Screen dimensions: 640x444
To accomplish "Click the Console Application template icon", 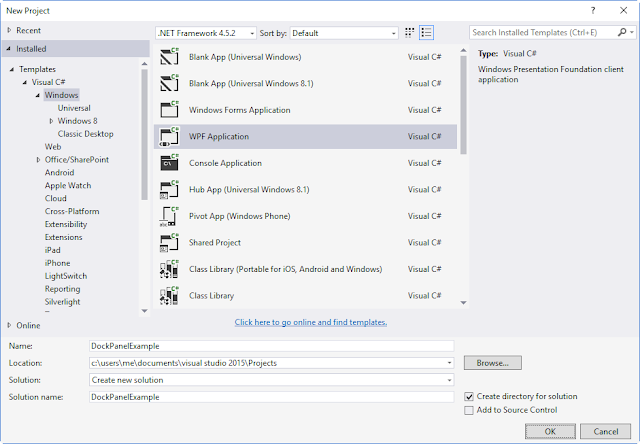I will (x=169, y=163).
